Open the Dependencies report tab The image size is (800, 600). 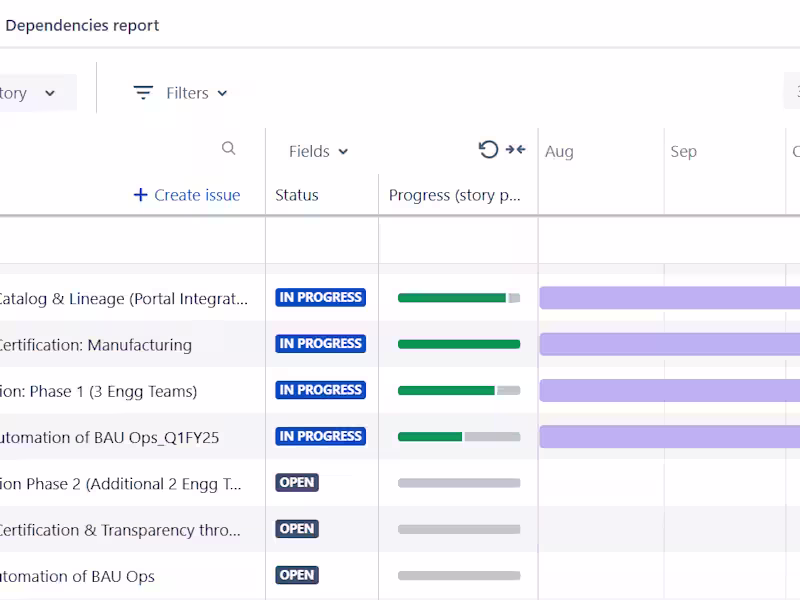pyautogui.click(x=82, y=26)
